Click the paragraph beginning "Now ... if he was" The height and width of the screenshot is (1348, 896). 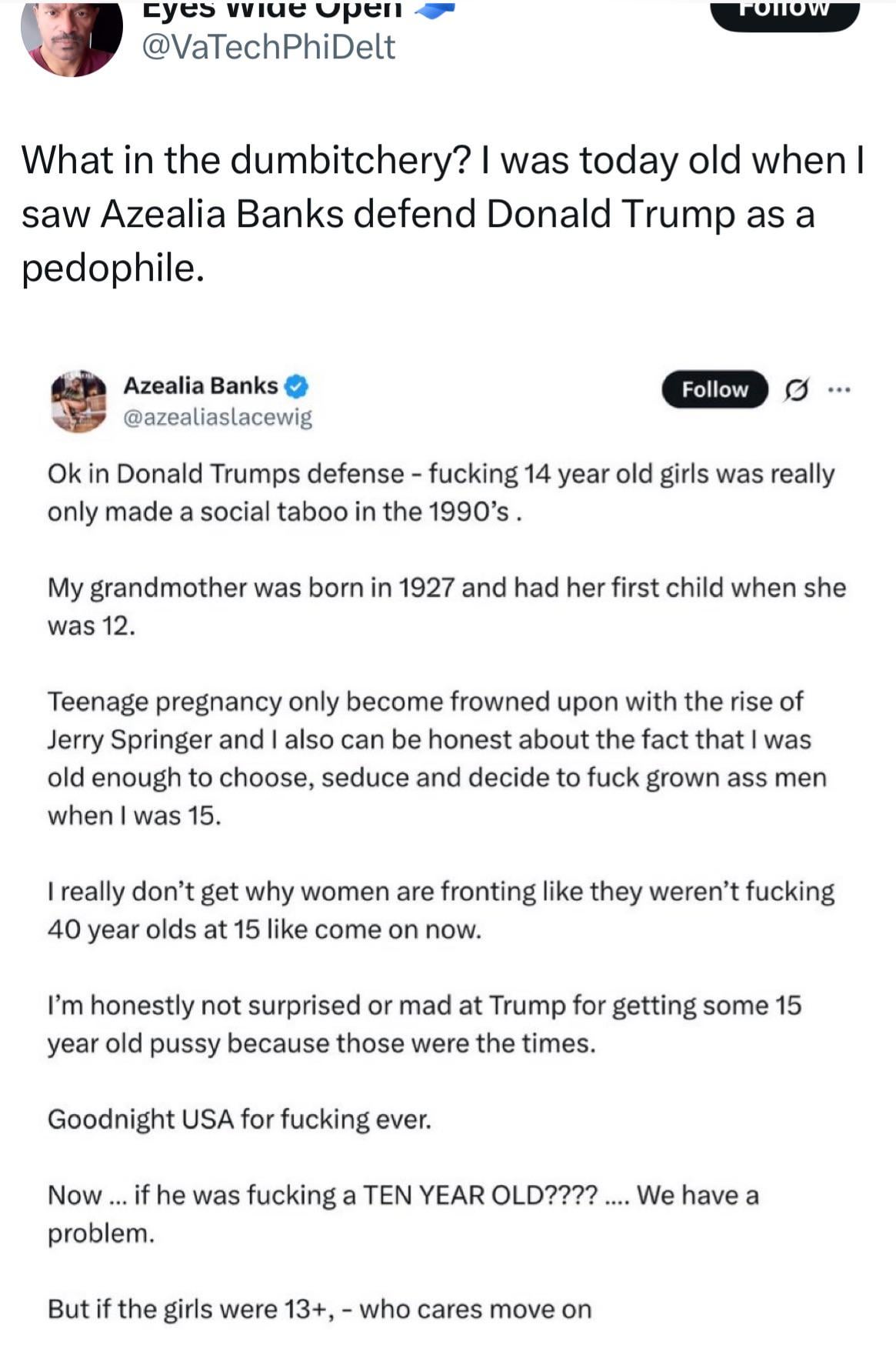402,1213
